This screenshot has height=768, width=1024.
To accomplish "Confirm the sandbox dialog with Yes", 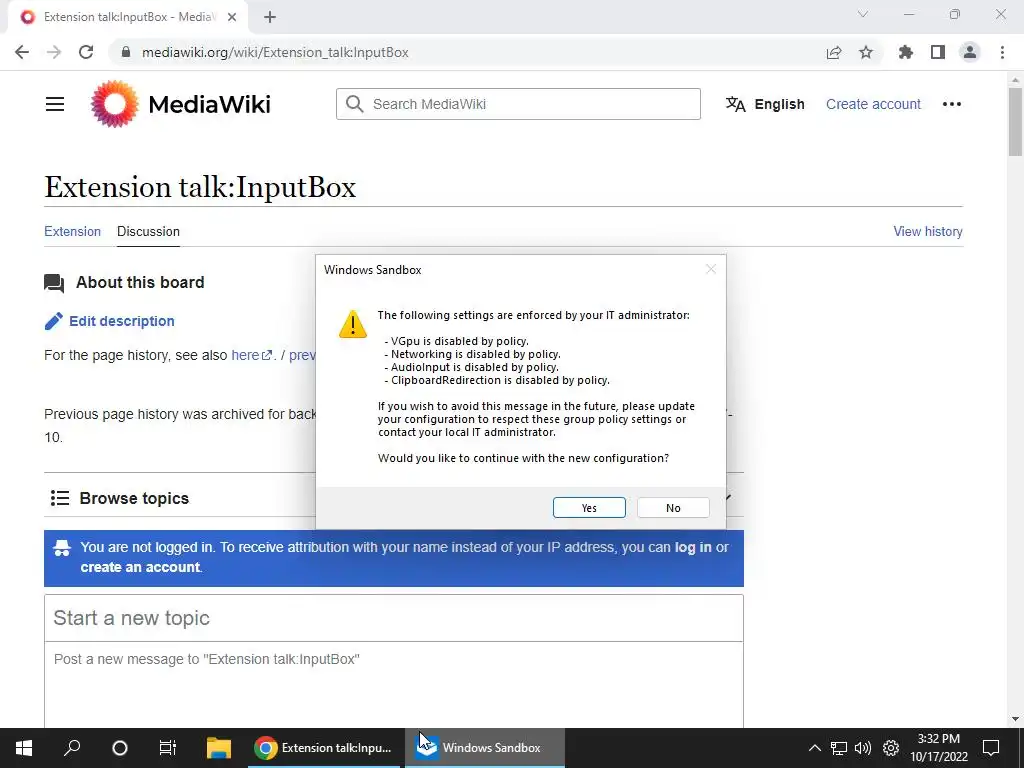I will pos(589,507).
